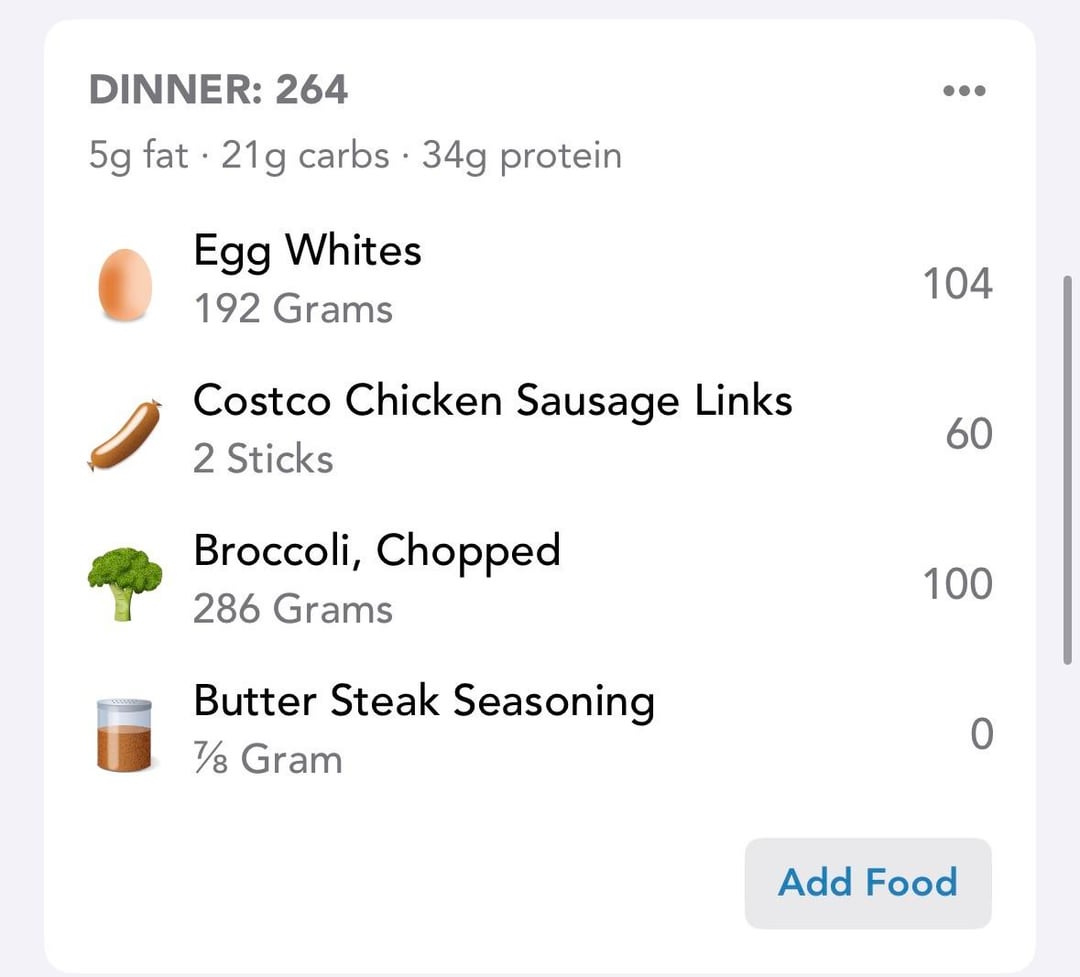Tap the DINNER: 264 header
Viewport: 1080px width, 977px height.
(x=218, y=90)
